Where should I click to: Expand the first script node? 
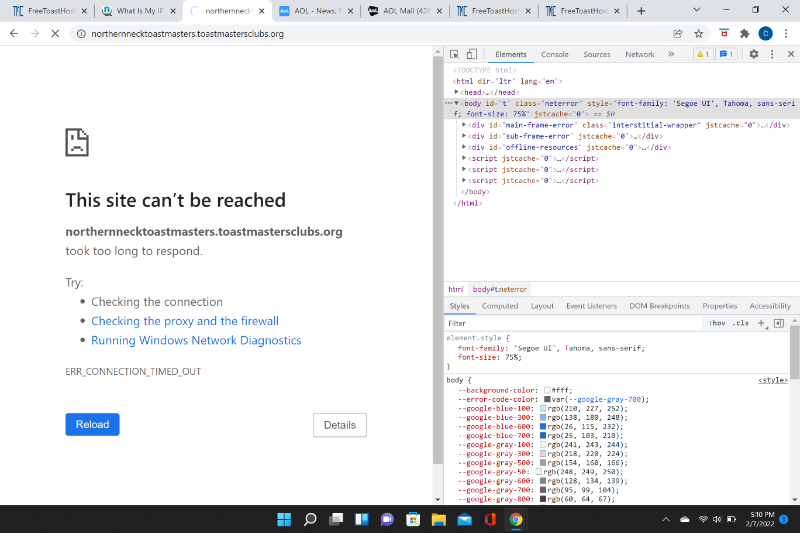point(464,158)
